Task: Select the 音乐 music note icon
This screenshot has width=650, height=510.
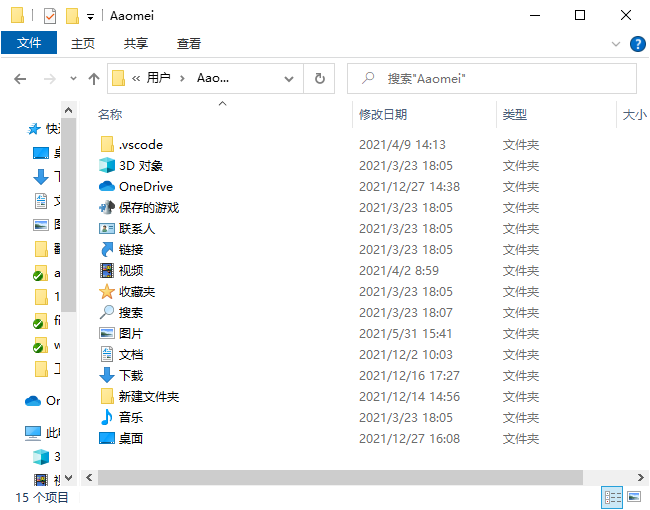Action: (108, 417)
